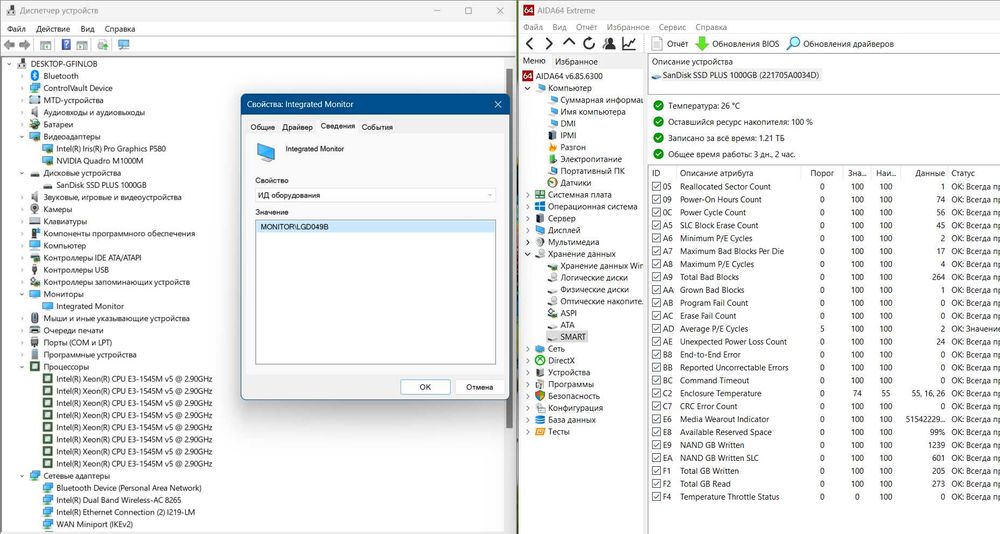
Task: Toggle checkbox for 05 Reallocated Sector Count
Action: (x=656, y=187)
